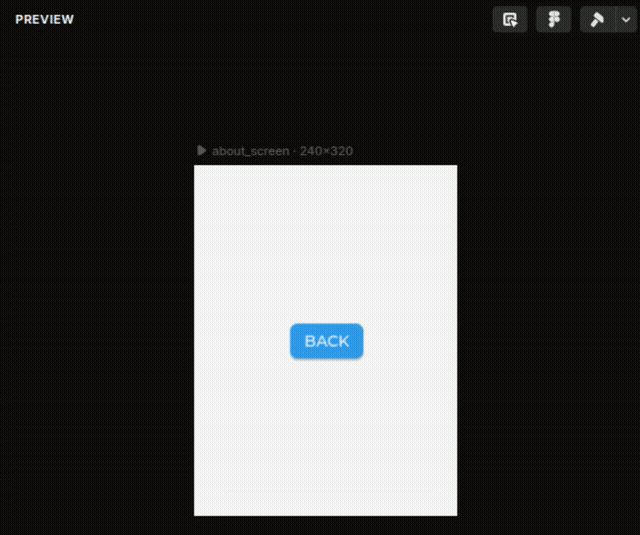Screen dimensions: 640x535
Task: Click empty white area above BACK button
Action: [x=325, y=240]
